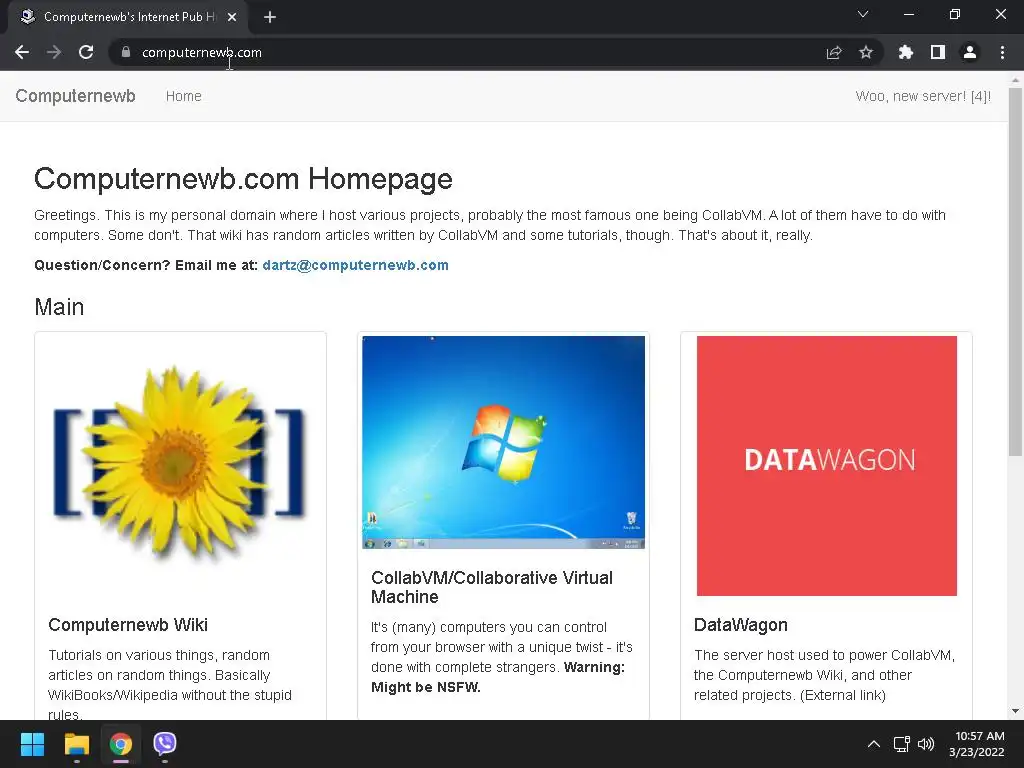Click the scroll down arrow

pos(1015,711)
